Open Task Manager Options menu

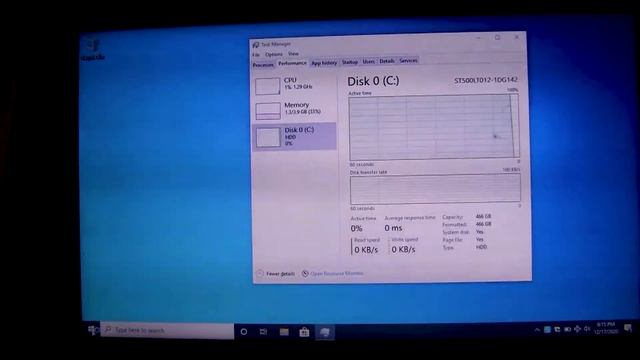273,54
